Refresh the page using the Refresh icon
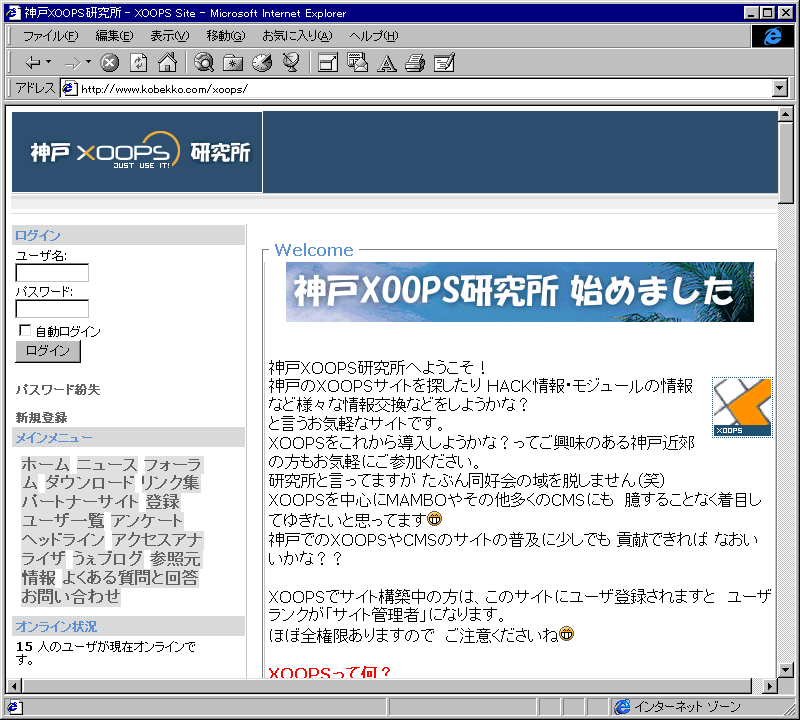 [138, 63]
